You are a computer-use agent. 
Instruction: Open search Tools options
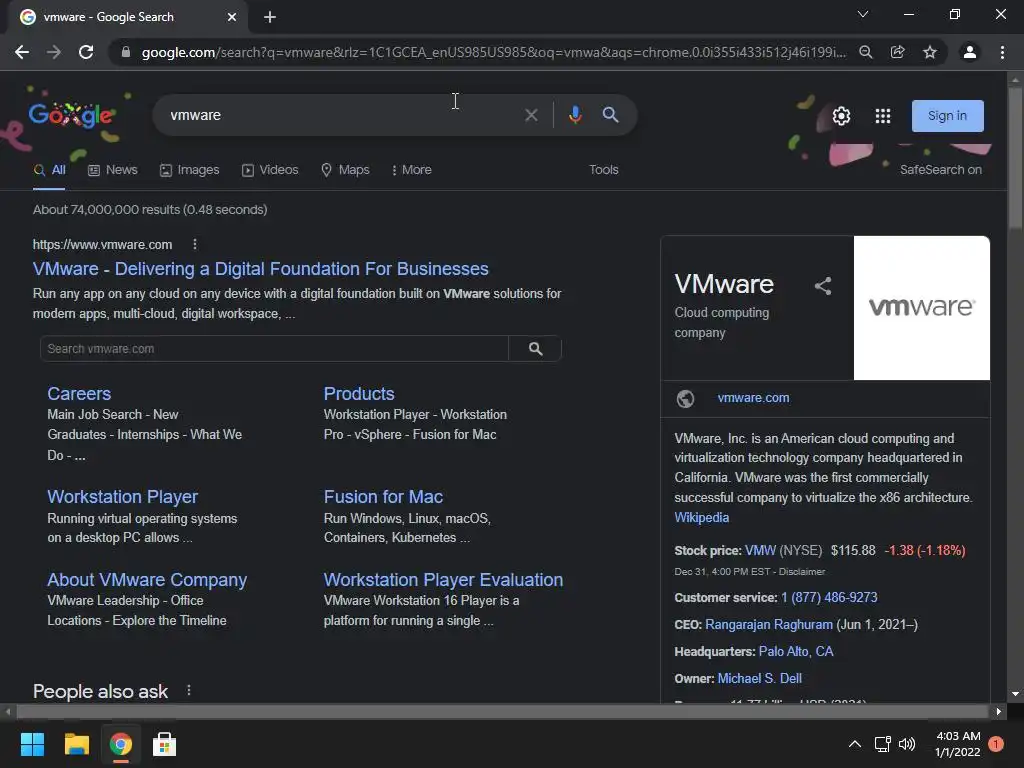click(603, 170)
